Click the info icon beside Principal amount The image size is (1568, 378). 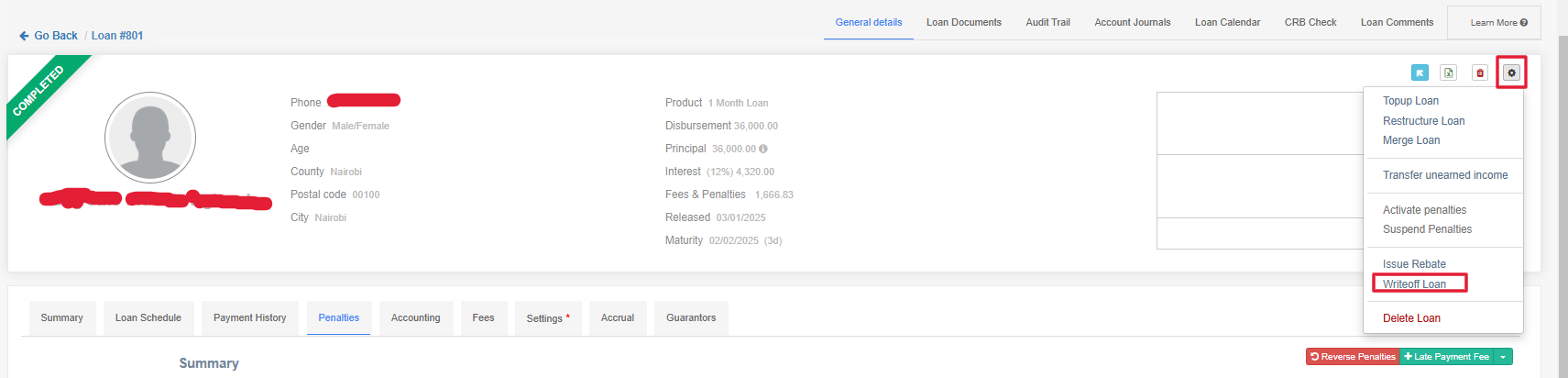(x=763, y=149)
